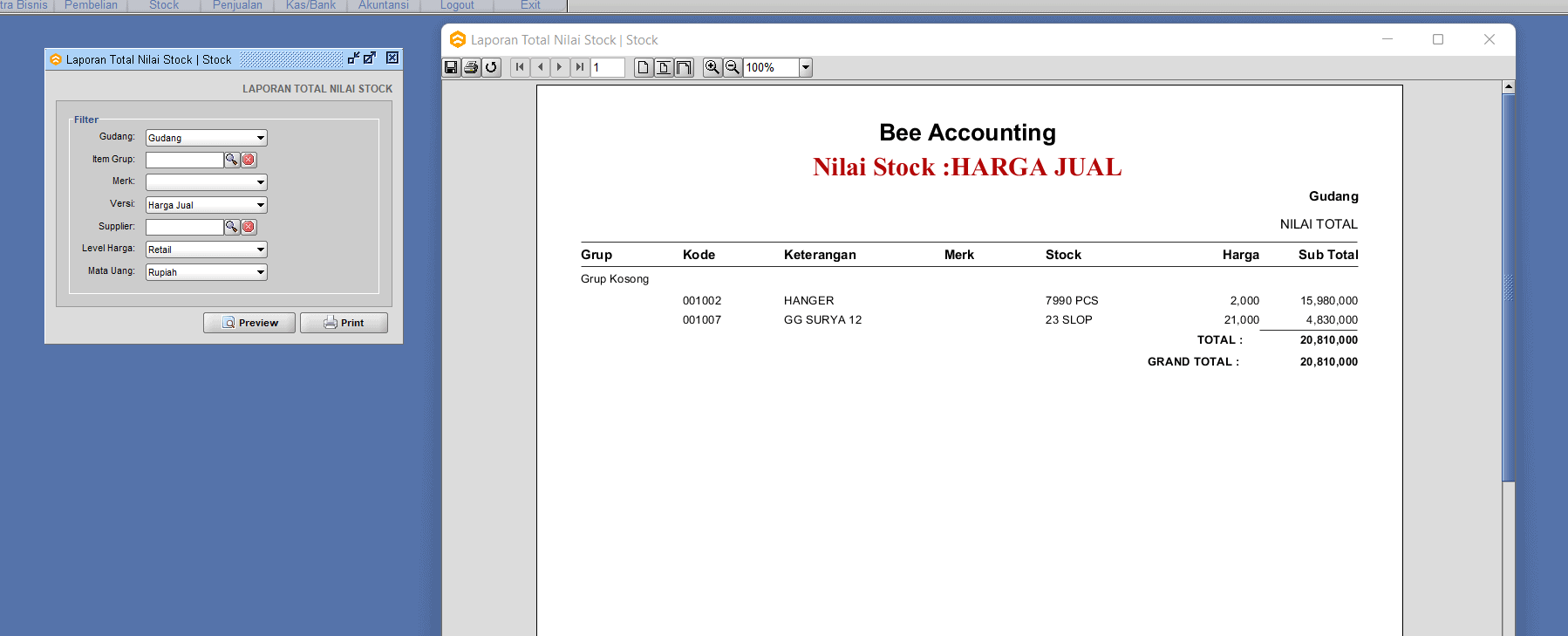
Task: Jump to the last report page
Action: click(x=580, y=67)
